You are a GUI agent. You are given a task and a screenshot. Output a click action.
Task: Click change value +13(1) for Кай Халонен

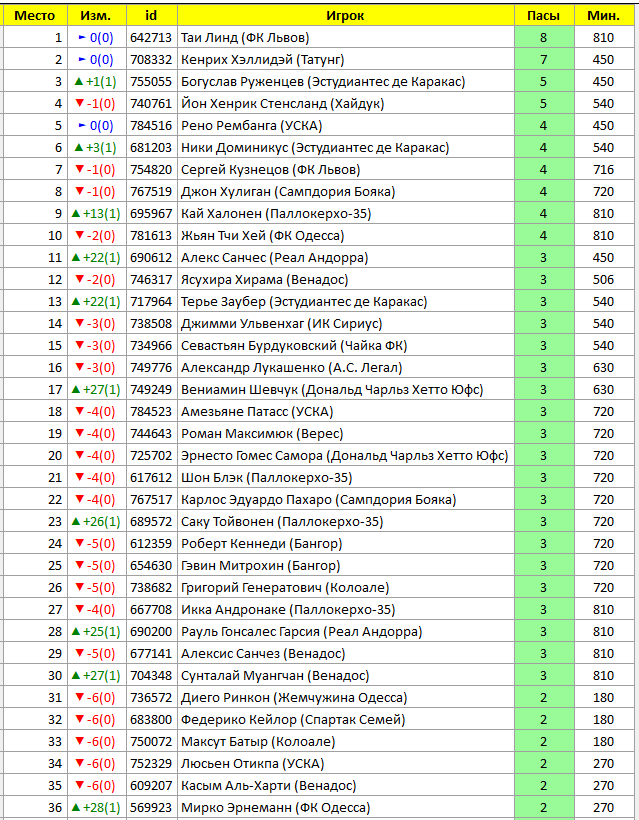tap(101, 213)
